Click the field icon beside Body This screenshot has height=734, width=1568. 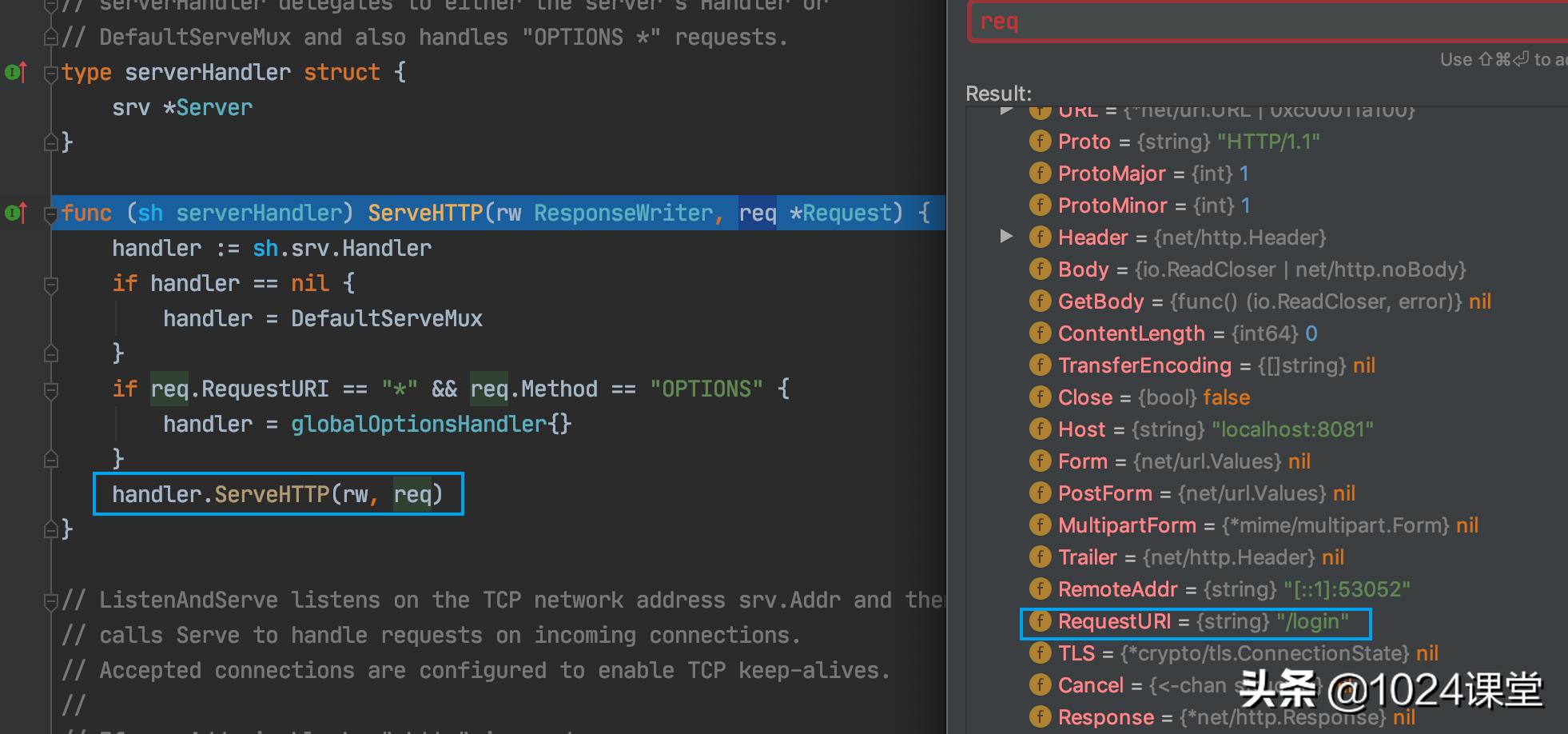click(1040, 269)
